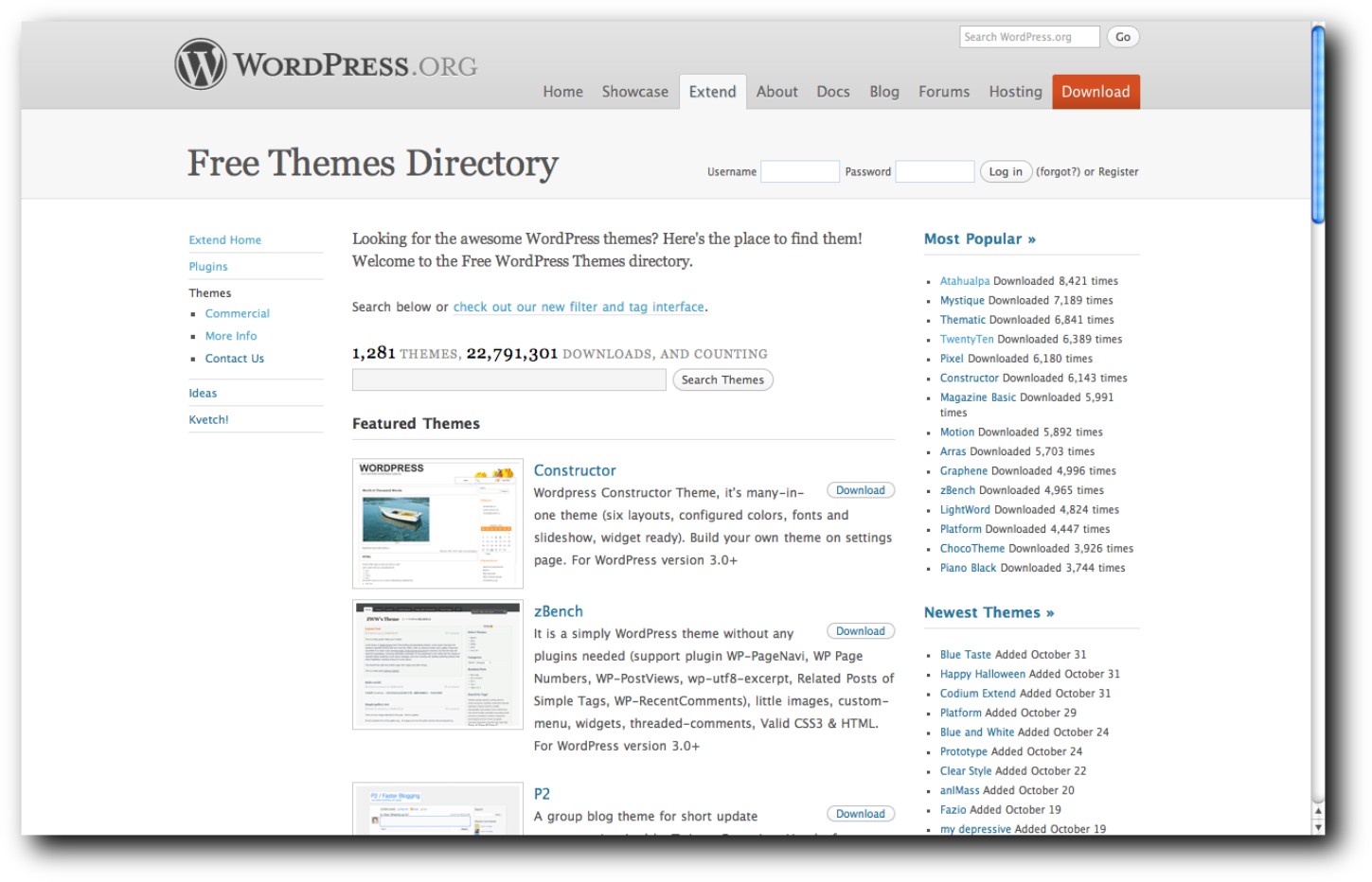Open the TwentyTen theme link
Image resolution: width=1372 pixels, height=882 pixels.
(967, 340)
